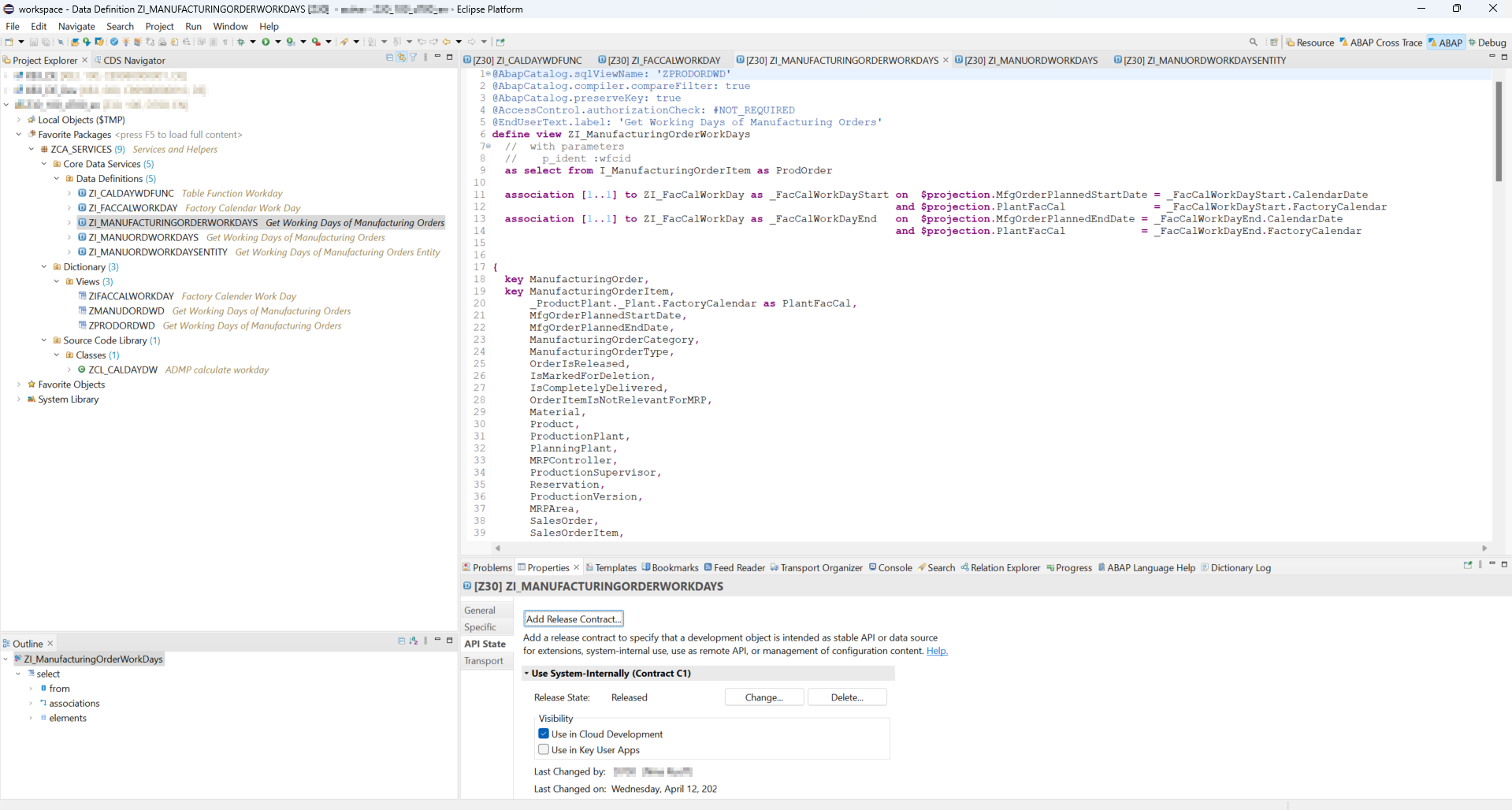Image resolution: width=1512 pixels, height=810 pixels.
Task: Expand the Favorite Objects tree node
Action: pyautogui.click(x=19, y=385)
